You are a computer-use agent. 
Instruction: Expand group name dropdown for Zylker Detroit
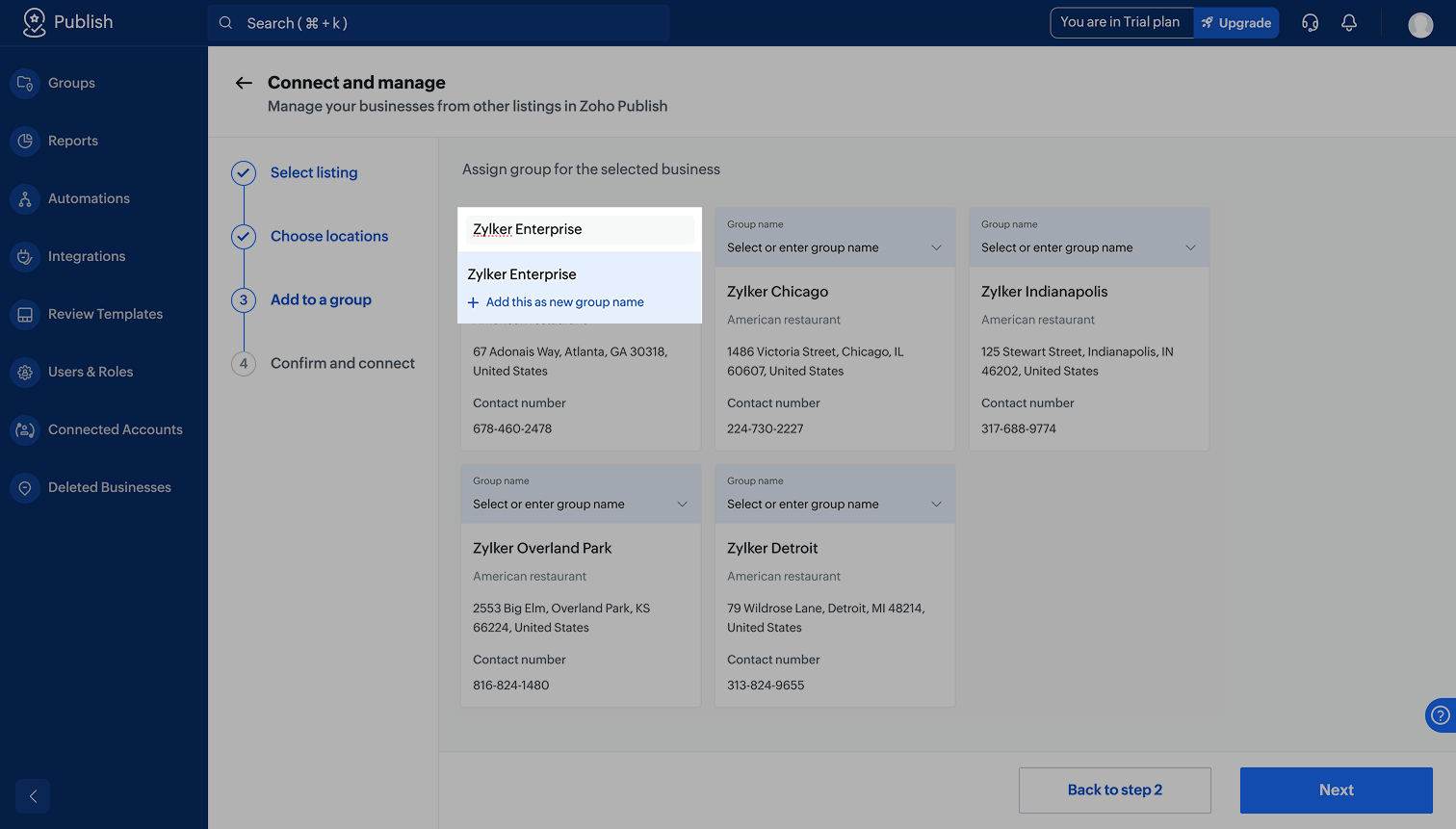pyautogui.click(x=935, y=505)
